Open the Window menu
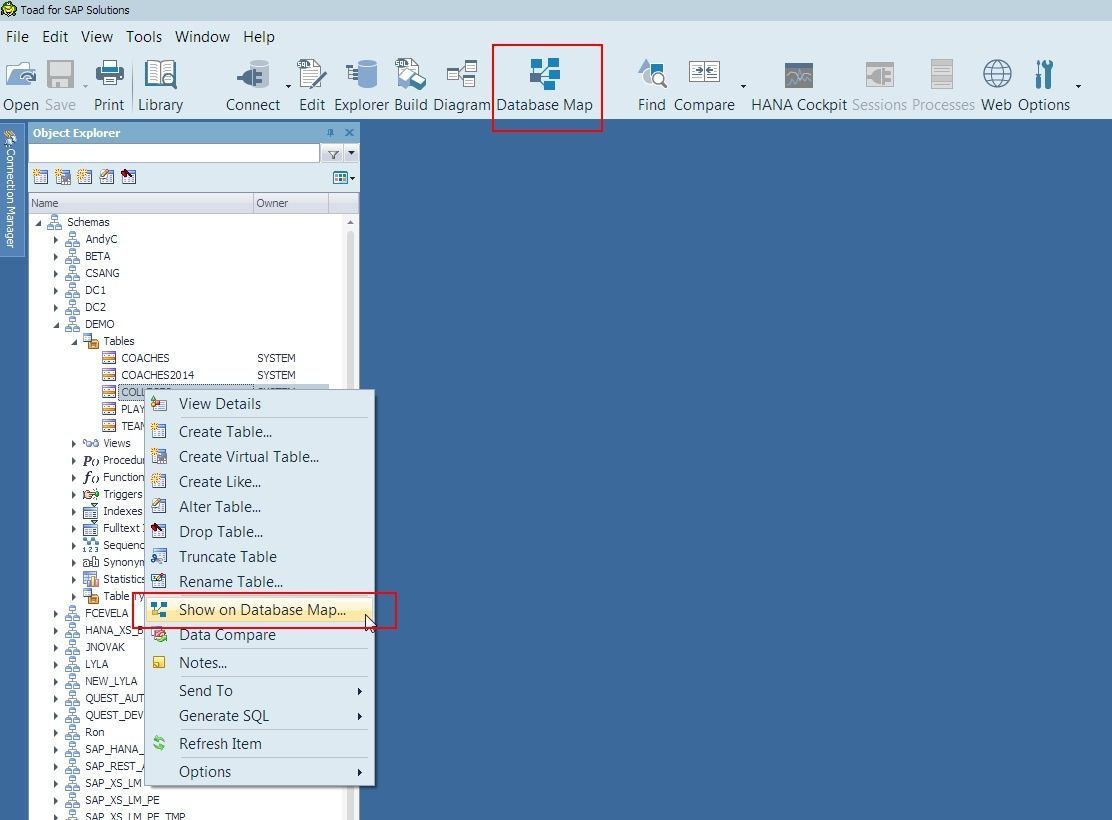 [x=202, y=37]
